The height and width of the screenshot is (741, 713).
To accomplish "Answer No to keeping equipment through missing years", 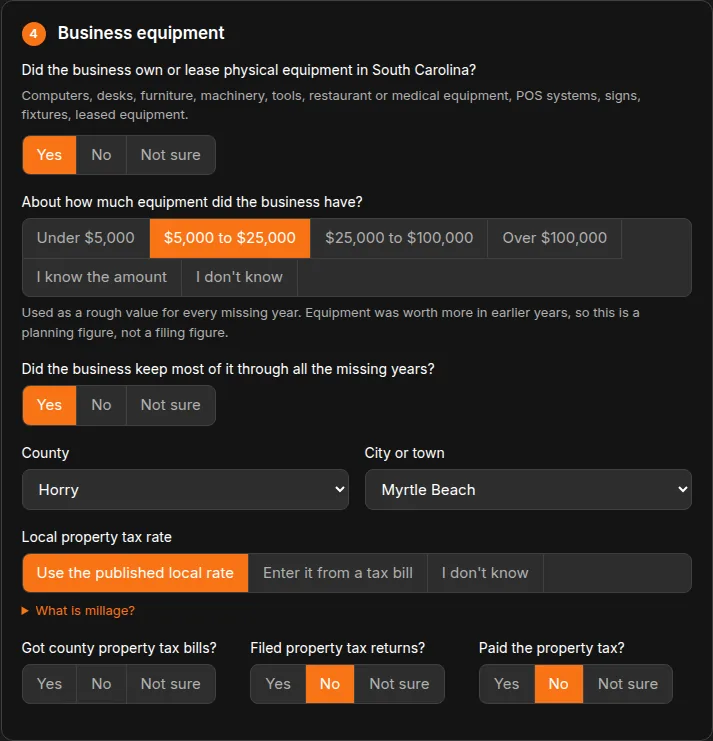I will coord(101,405).
